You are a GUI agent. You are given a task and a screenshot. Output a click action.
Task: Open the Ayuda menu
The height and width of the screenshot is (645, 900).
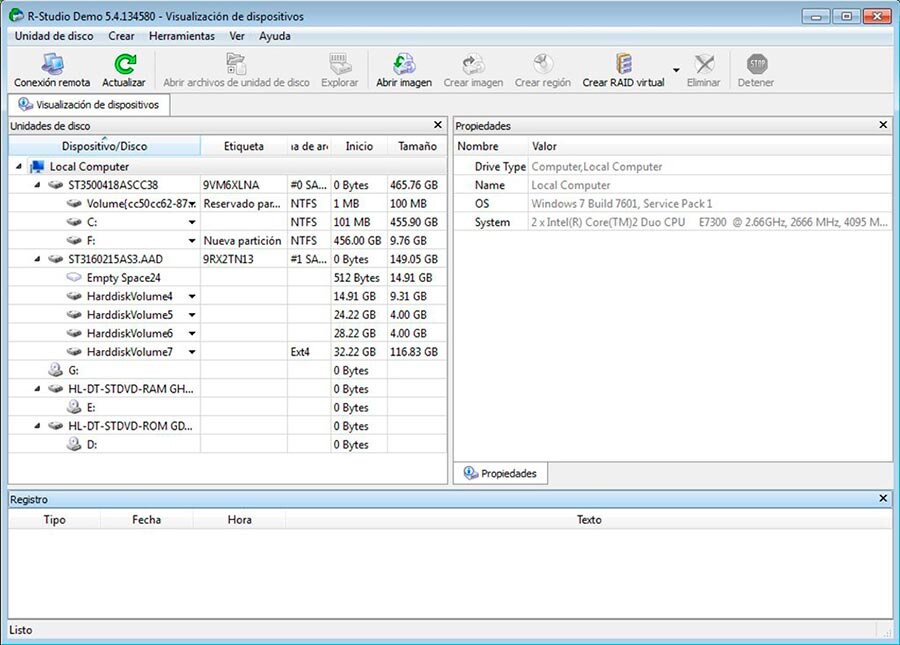[x=274, y=36]
